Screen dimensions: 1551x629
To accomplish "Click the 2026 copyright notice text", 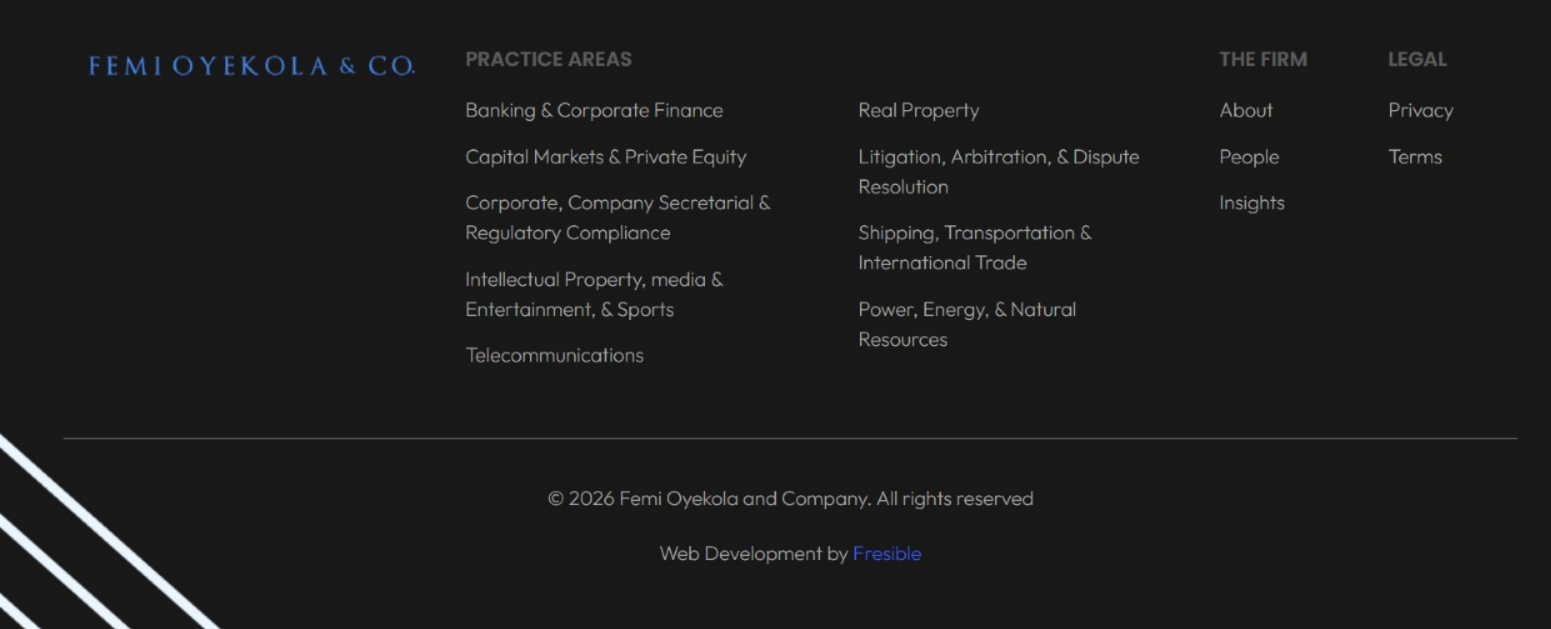I will click(x=790, y=498).
